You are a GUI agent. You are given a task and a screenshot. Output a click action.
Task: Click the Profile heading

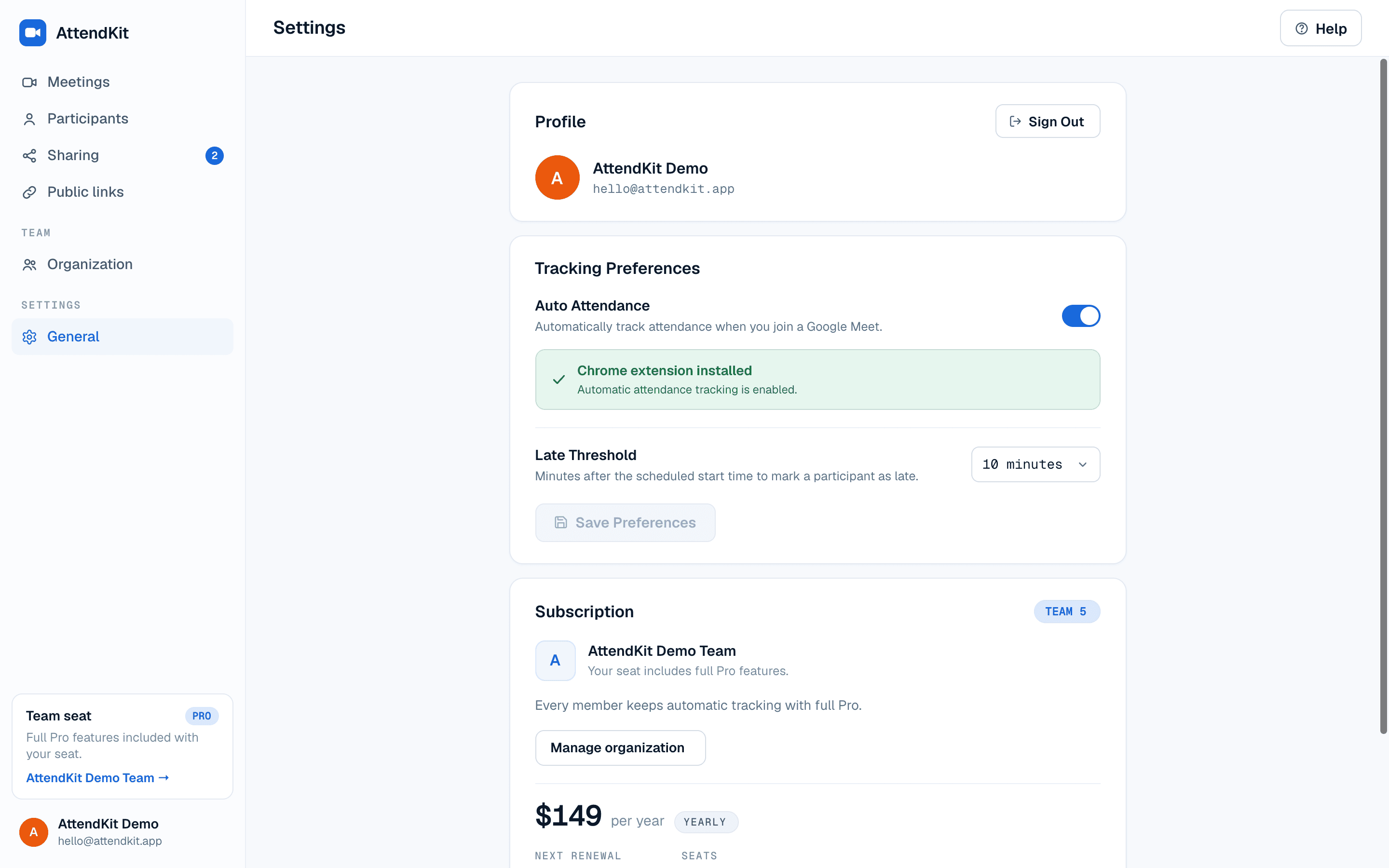coord(559,121)
